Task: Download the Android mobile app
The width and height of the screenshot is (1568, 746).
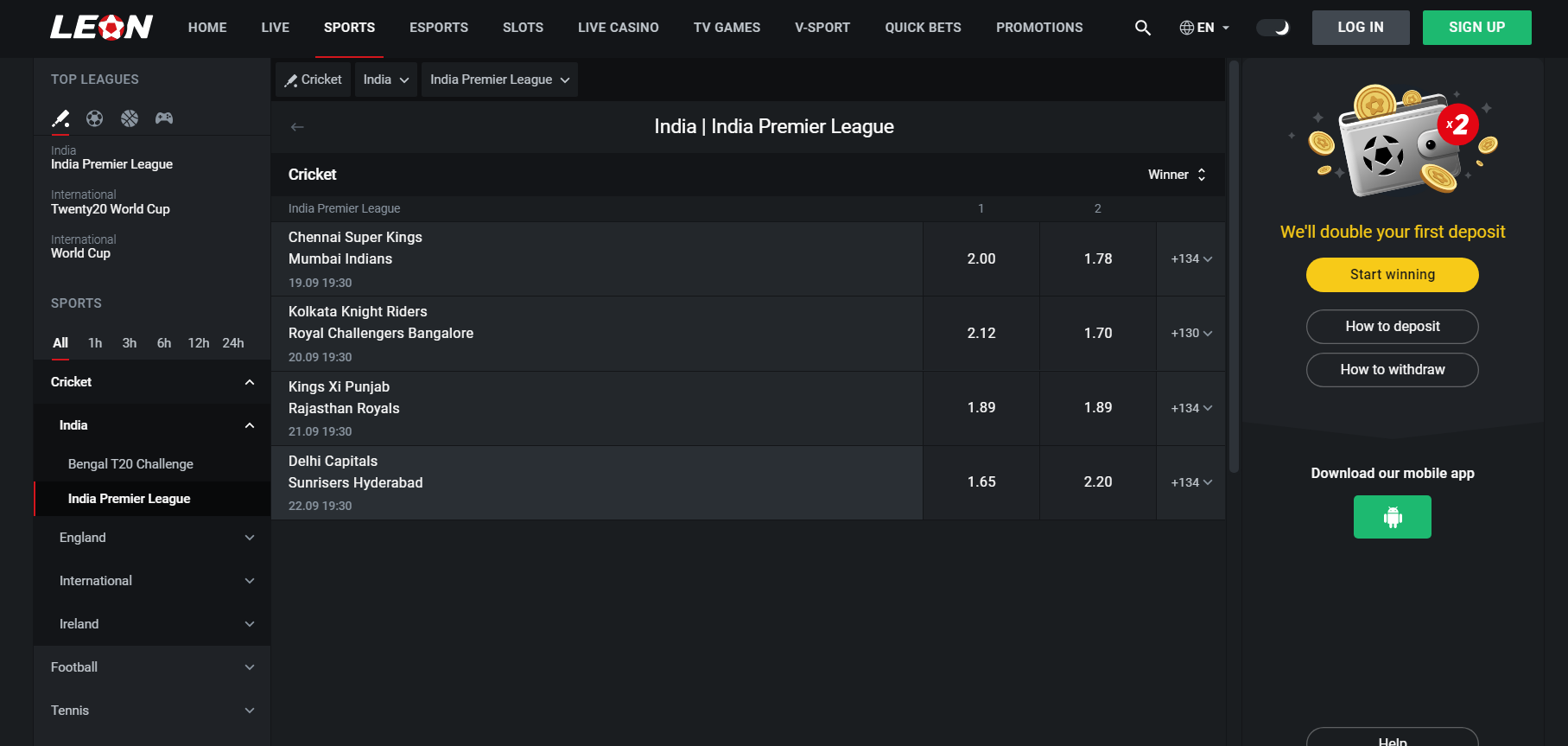Action: click(1392, 517)
